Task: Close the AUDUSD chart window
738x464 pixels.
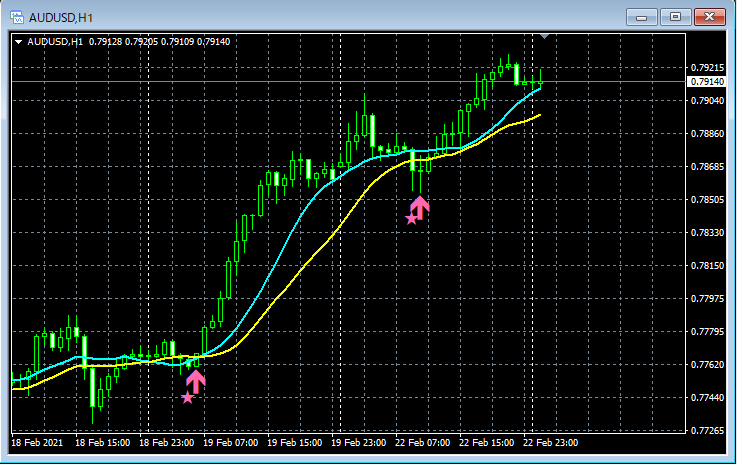Action: (x=710, y=17)
